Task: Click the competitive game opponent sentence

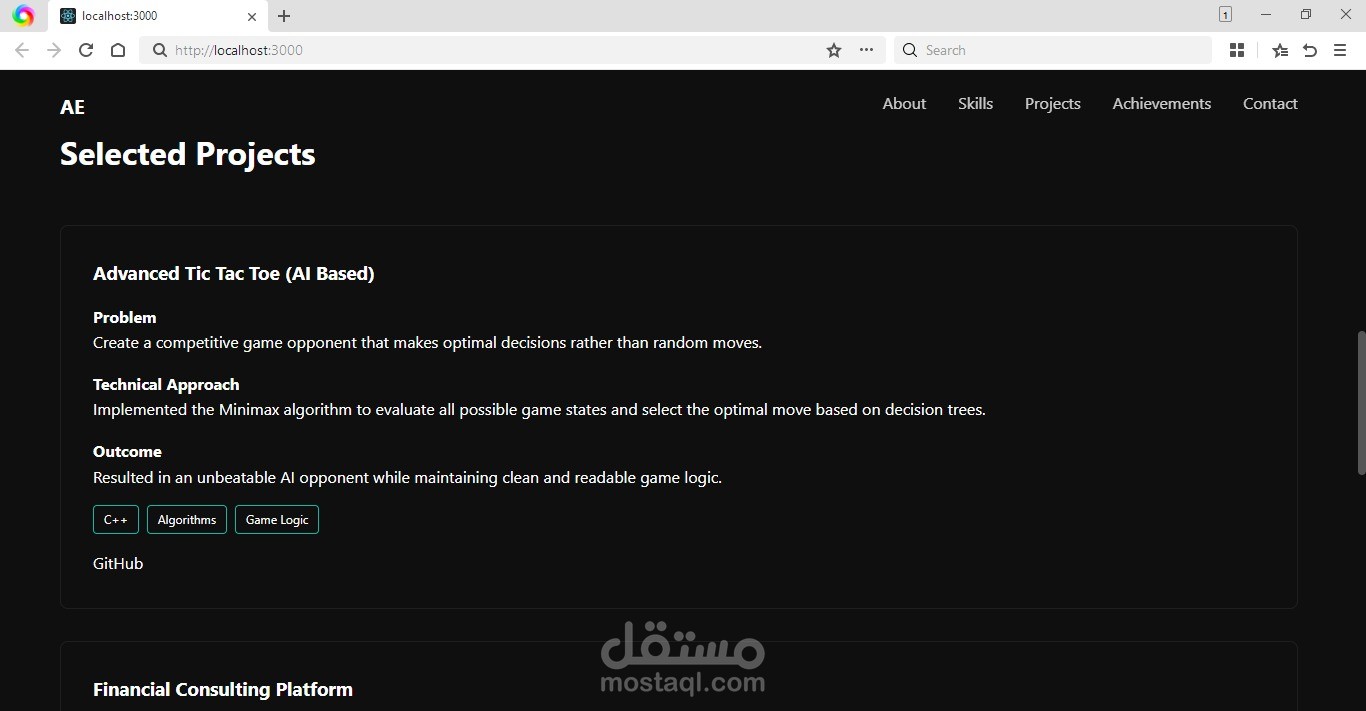Action: click(427, 343)
